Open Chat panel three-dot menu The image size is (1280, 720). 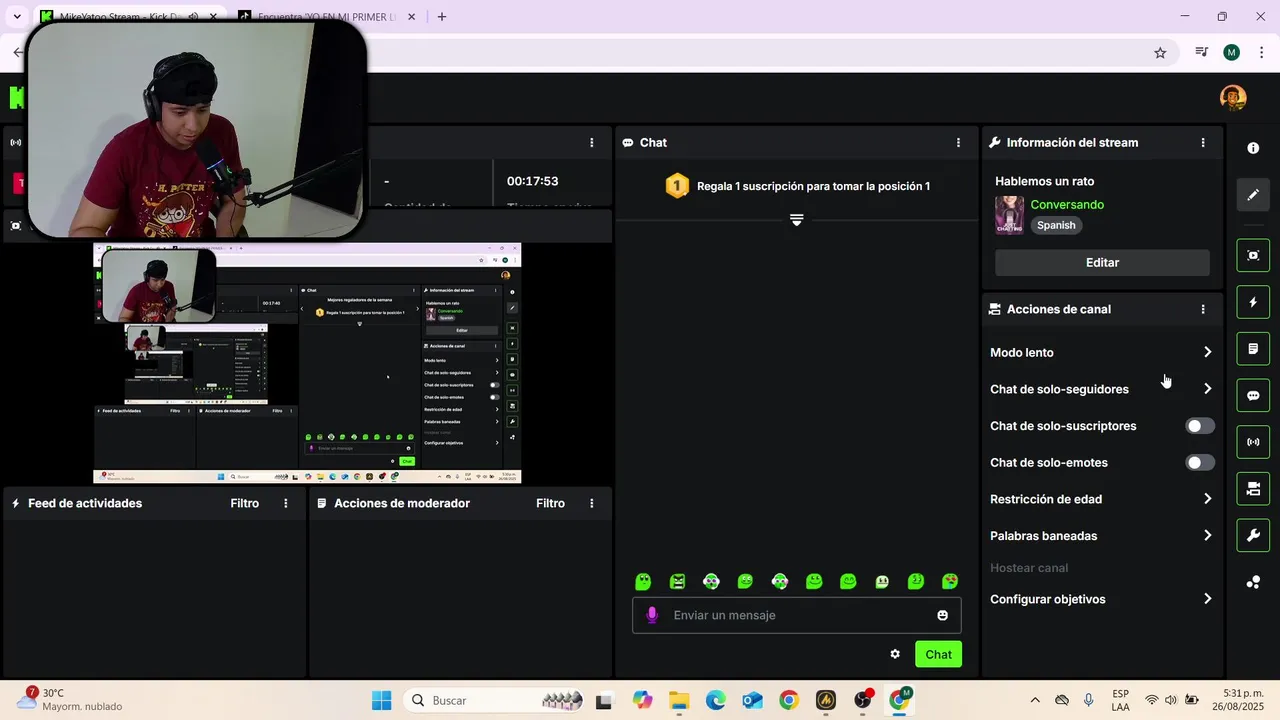958,143
